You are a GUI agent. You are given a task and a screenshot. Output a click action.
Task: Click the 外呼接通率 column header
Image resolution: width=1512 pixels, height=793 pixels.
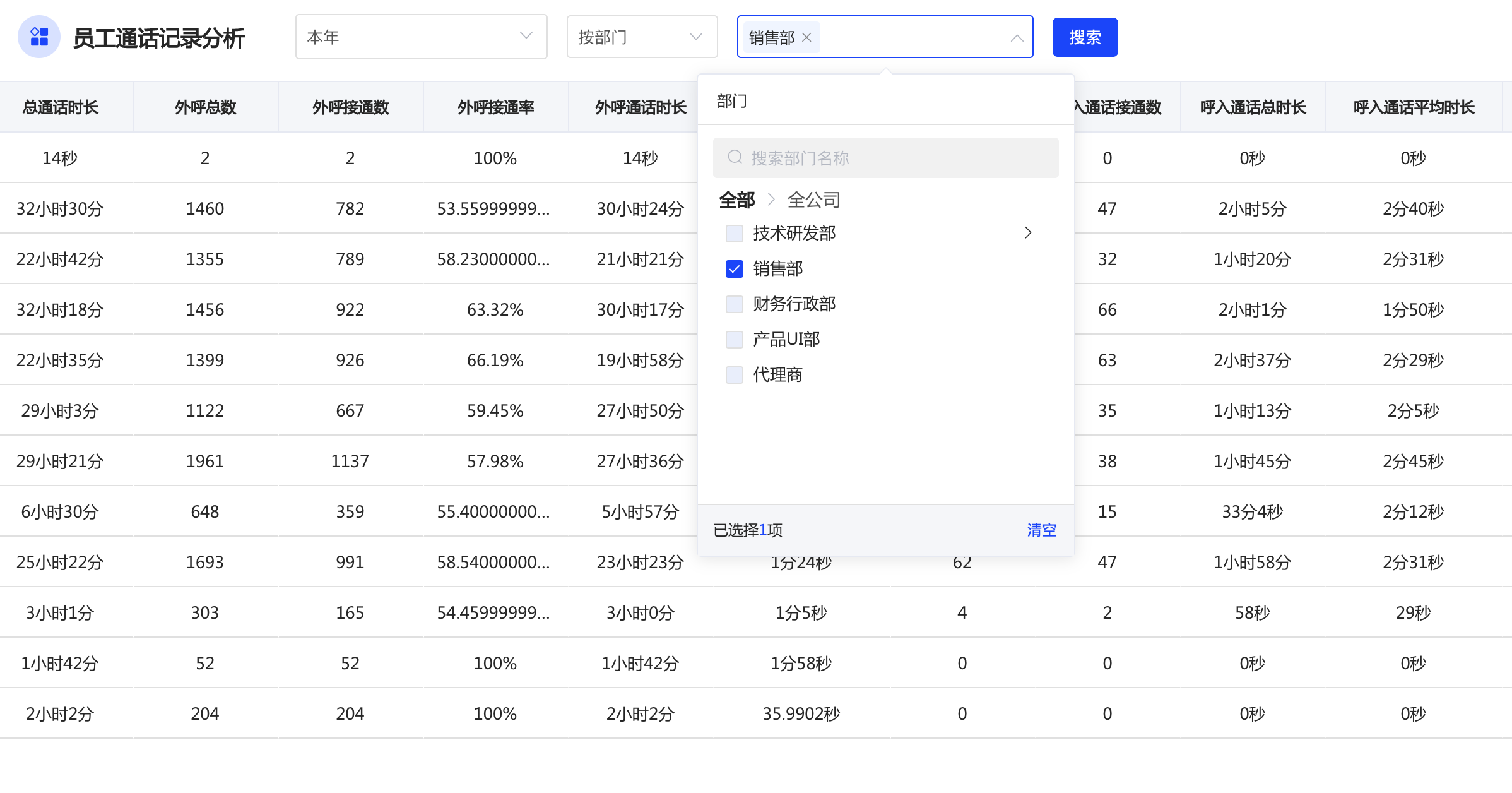tap(495, 107)
